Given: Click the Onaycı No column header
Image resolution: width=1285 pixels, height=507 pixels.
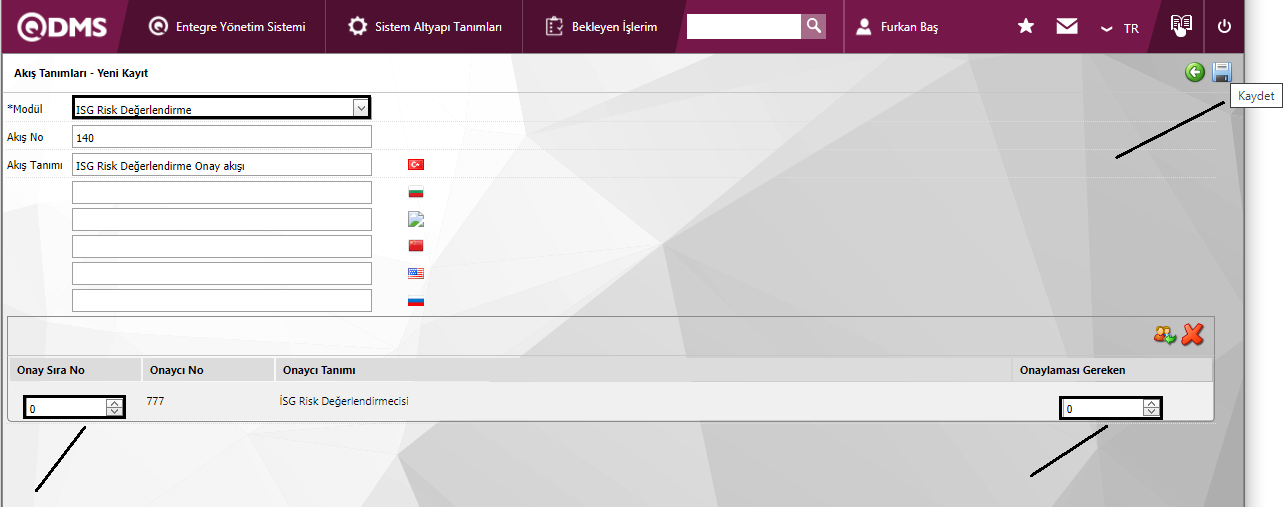Looking at the screenshot, I should pyautogui.click(x=208, y=370).
